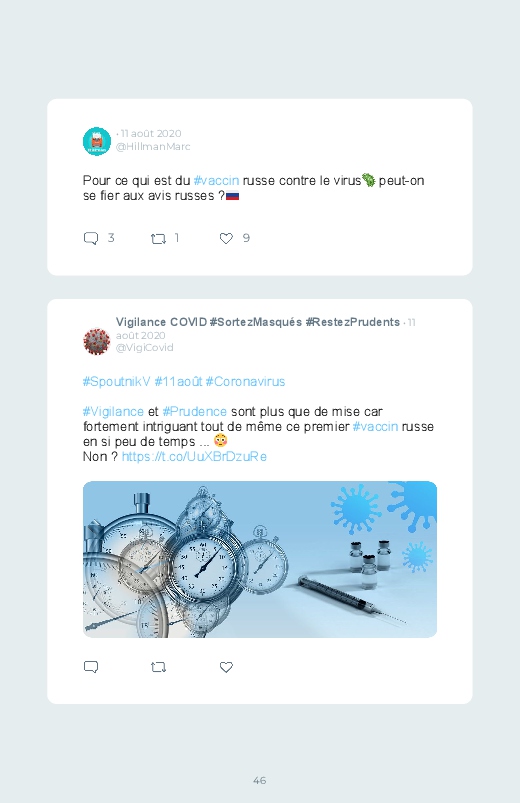
Task: Like the VigiCovid tweet with the heart icon
Action: pyautogui.click(x=226, y=667)
